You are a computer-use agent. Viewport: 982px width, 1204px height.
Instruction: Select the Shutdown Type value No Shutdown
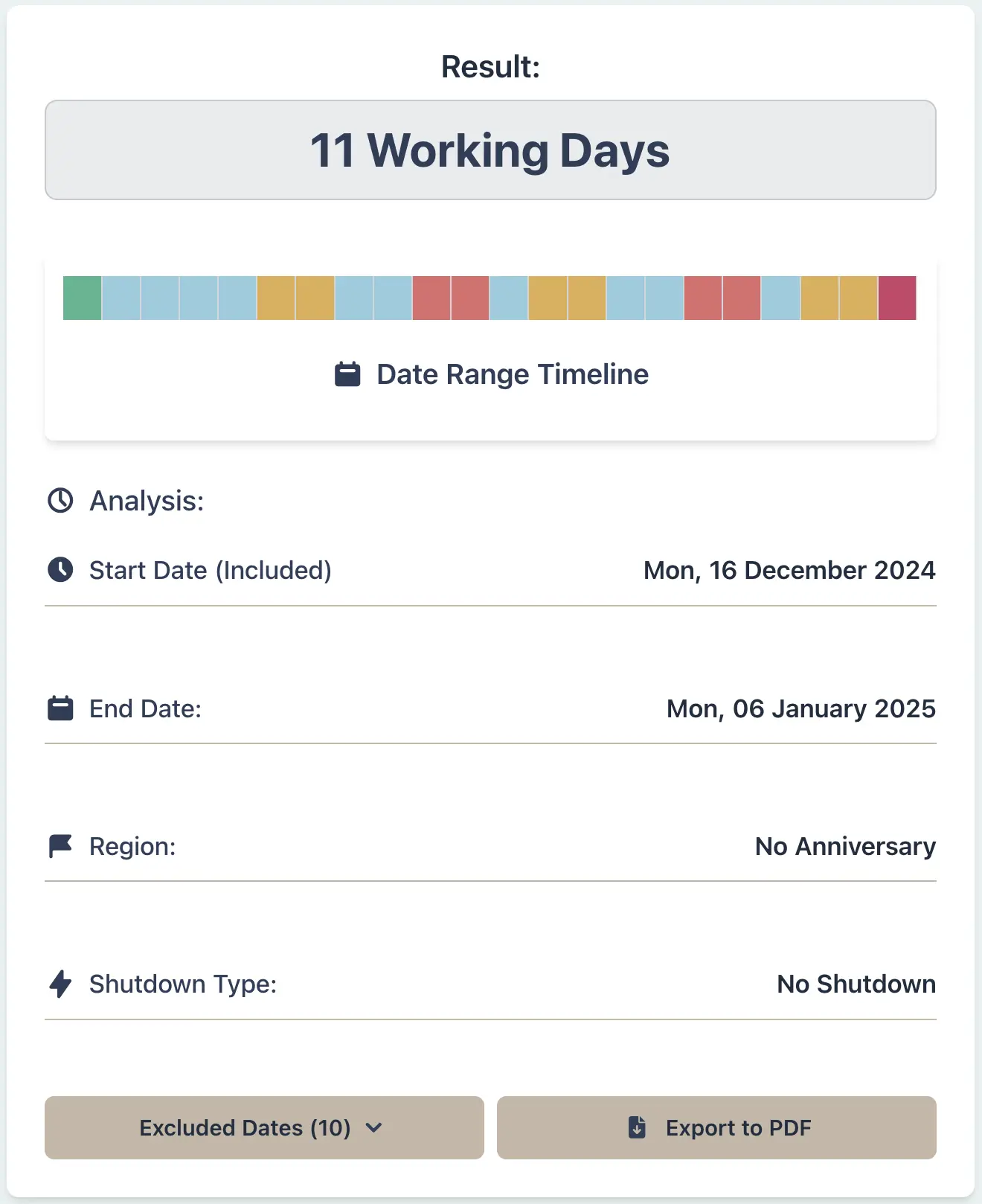(x=856, y=984)
